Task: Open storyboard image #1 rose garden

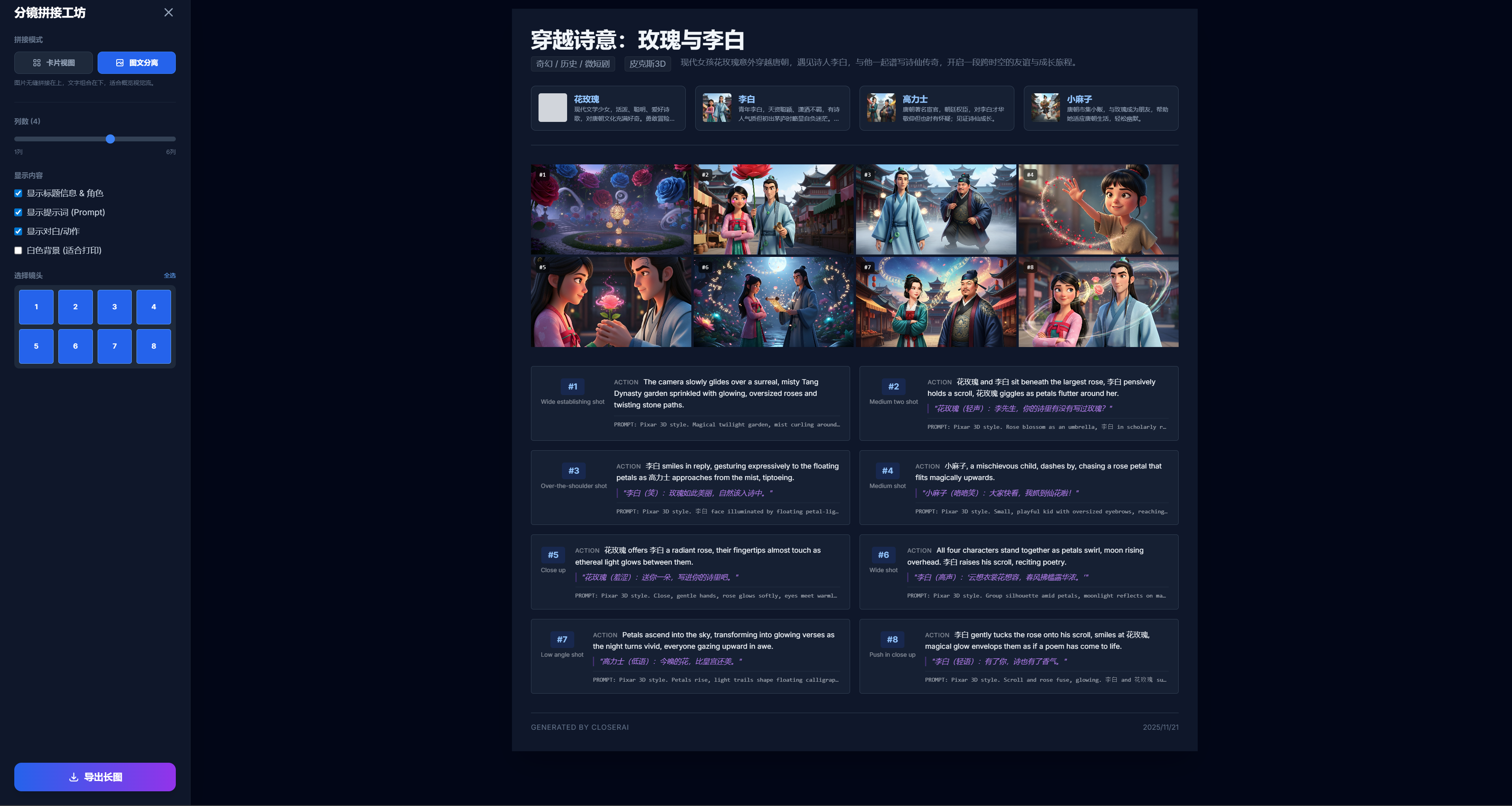Action: click(x=611, y=210)
